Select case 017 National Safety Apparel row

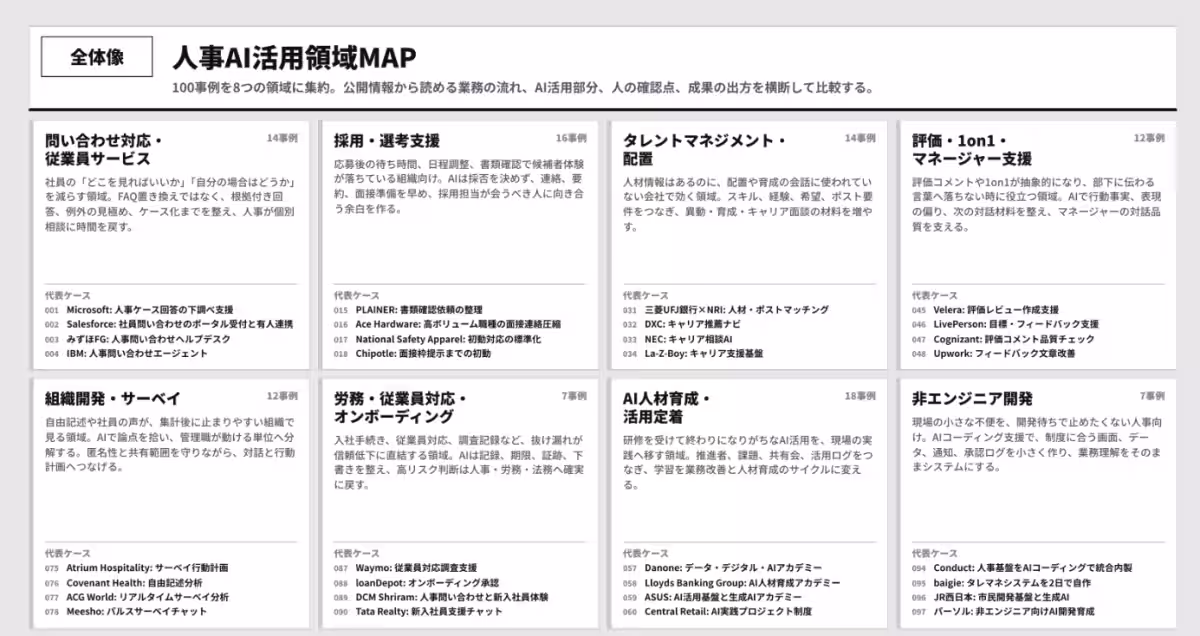(437, 339)
